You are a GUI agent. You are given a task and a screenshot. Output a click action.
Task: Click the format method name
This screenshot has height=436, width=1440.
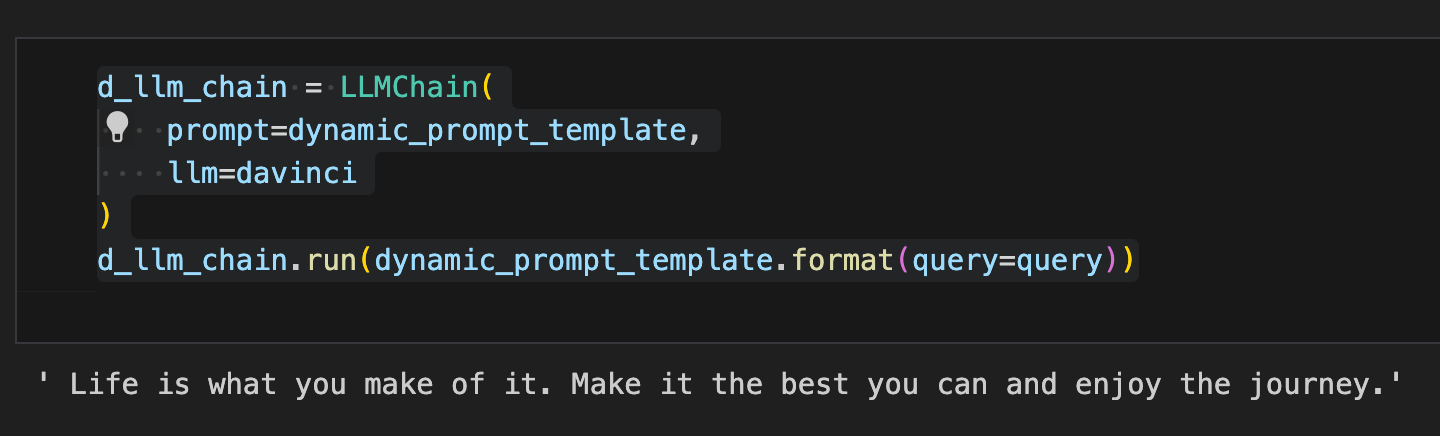click(842, 260)
